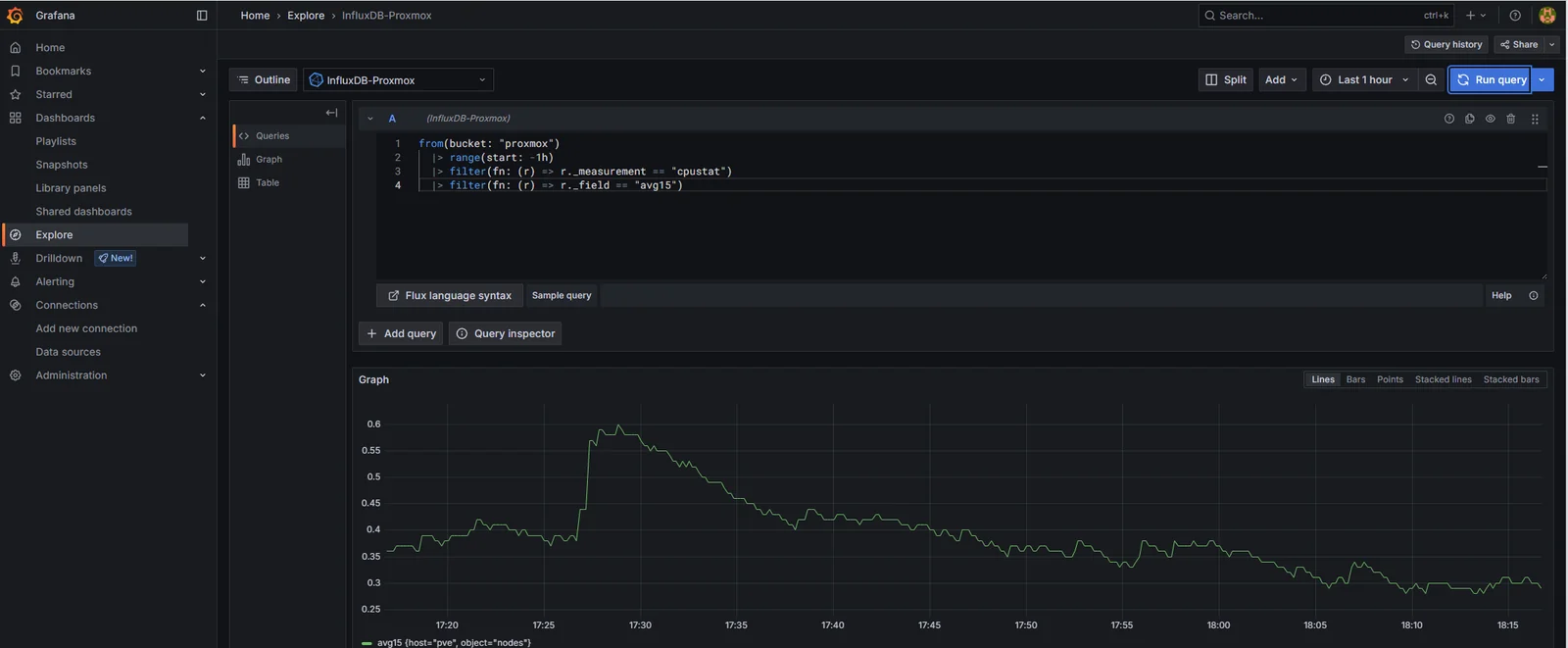Open Drilldown in sidebar
This screenshot has width=1568, height=648.
pos(59,258)
